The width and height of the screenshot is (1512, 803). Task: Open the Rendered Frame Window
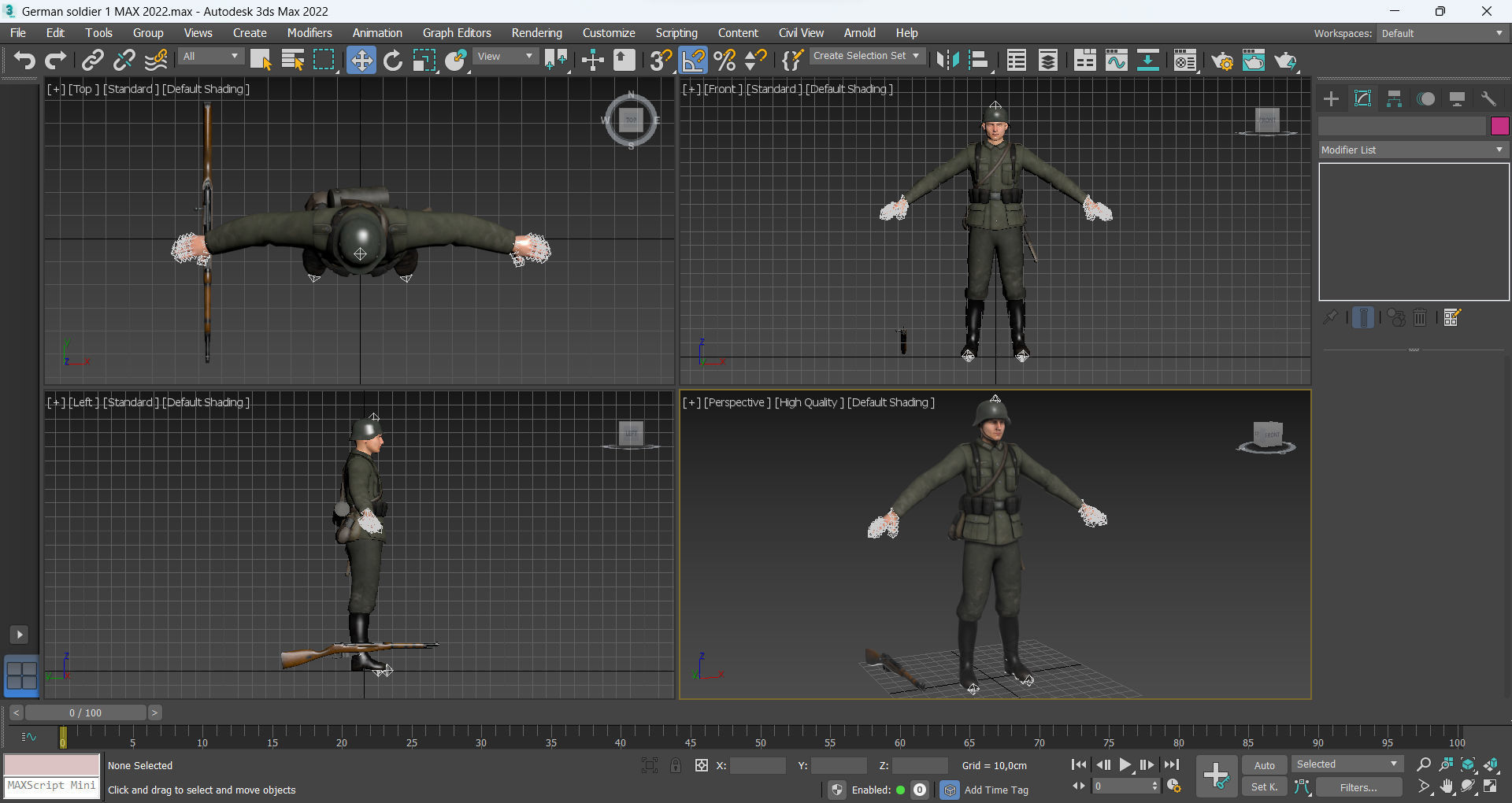(1254, 60)
